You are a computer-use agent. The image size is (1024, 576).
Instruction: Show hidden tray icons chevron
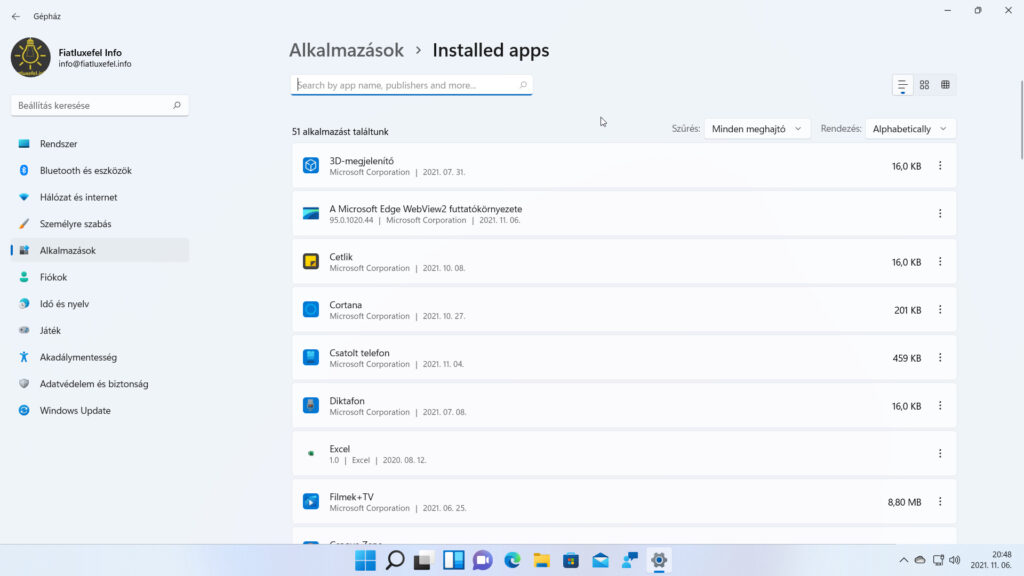click(x=903, y=560)
